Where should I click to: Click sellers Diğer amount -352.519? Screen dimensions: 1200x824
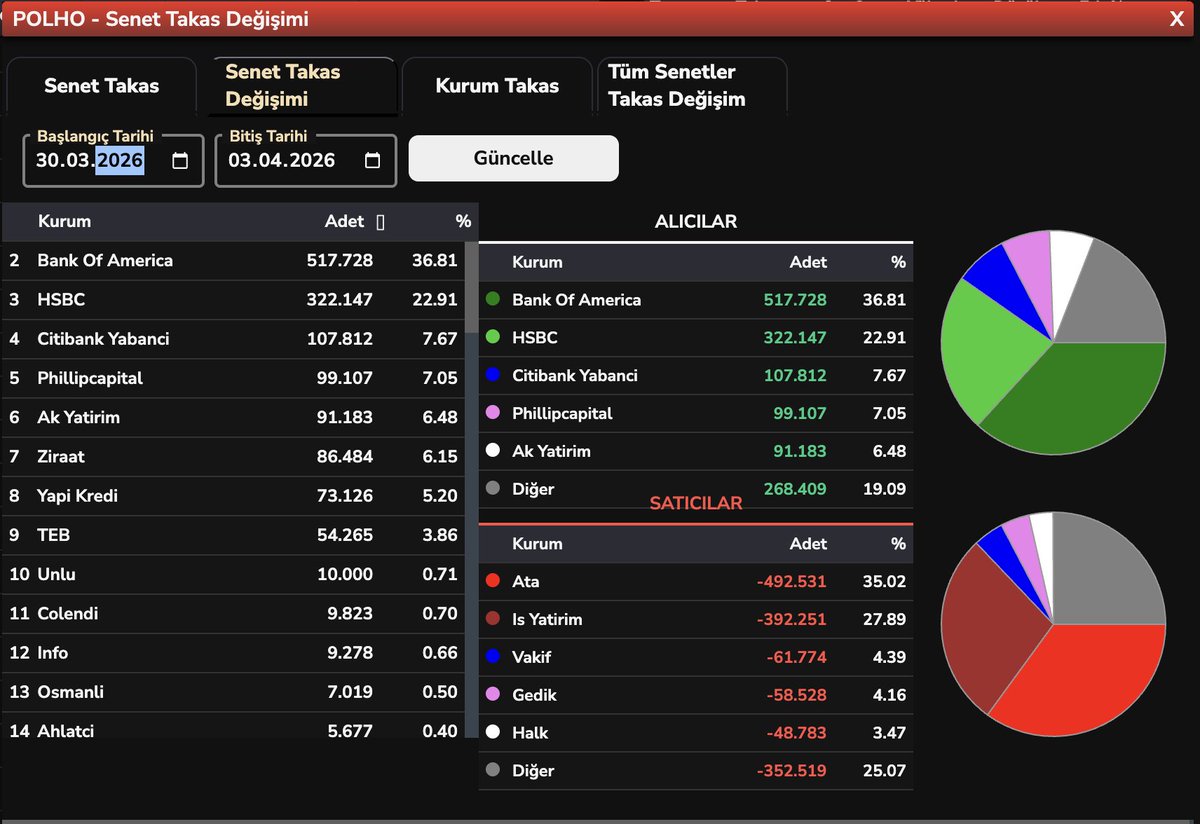(x=792, y=771)
